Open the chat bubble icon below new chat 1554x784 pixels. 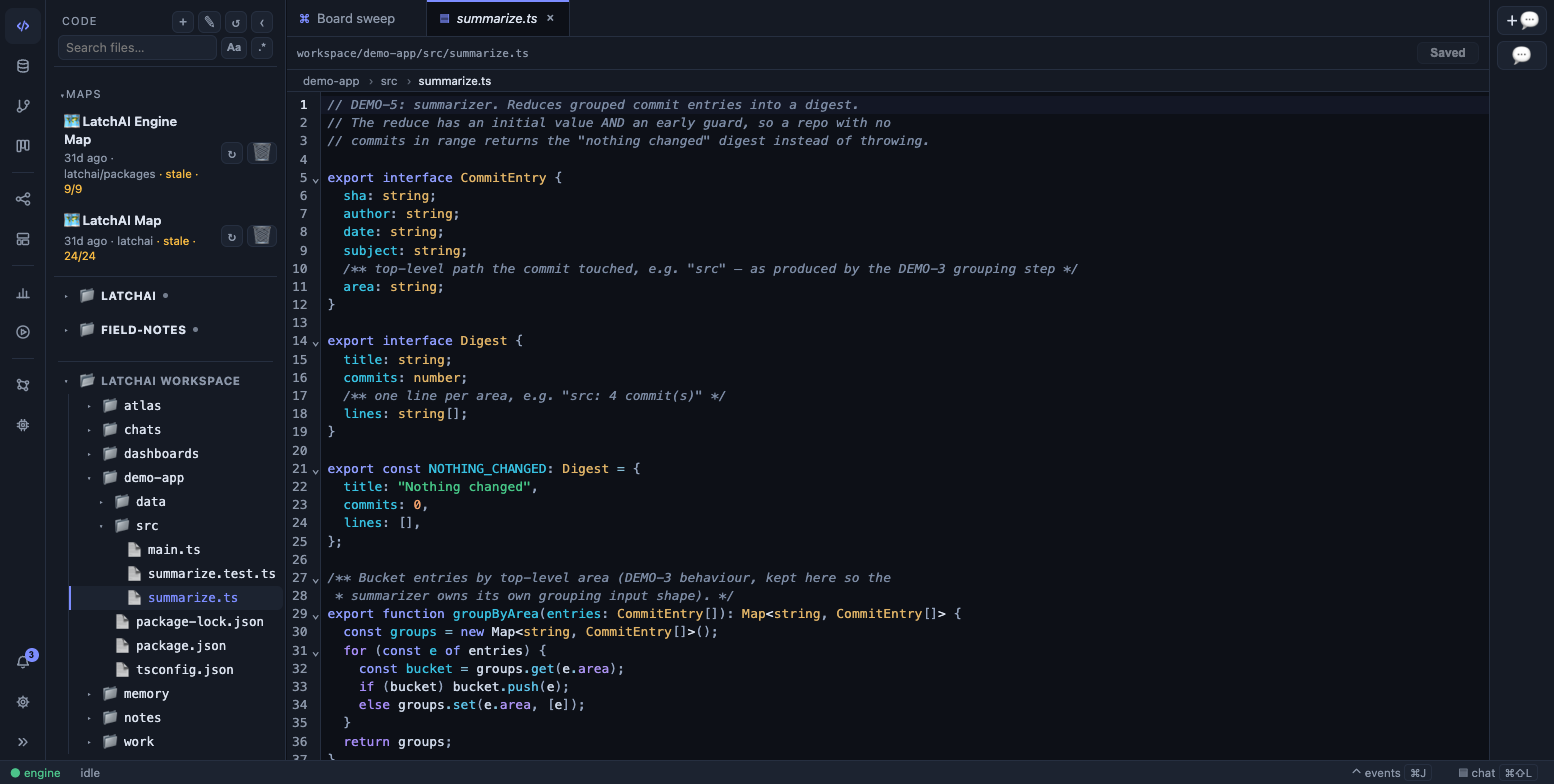click(1521, 55)
